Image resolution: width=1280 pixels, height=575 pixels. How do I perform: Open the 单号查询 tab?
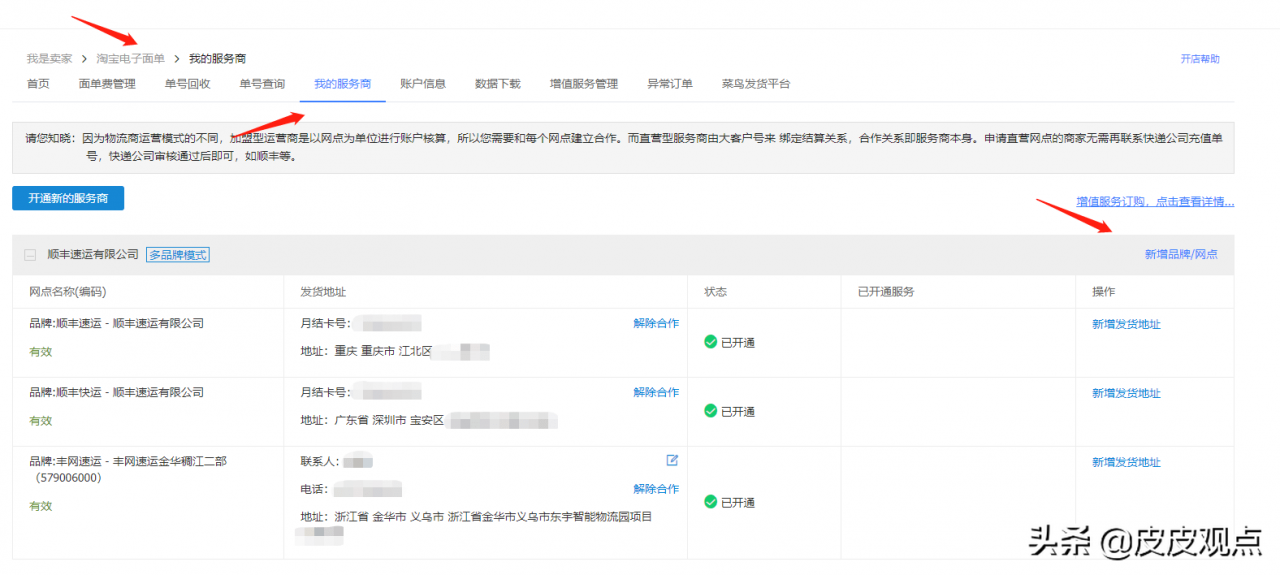(x=262, y=84)
